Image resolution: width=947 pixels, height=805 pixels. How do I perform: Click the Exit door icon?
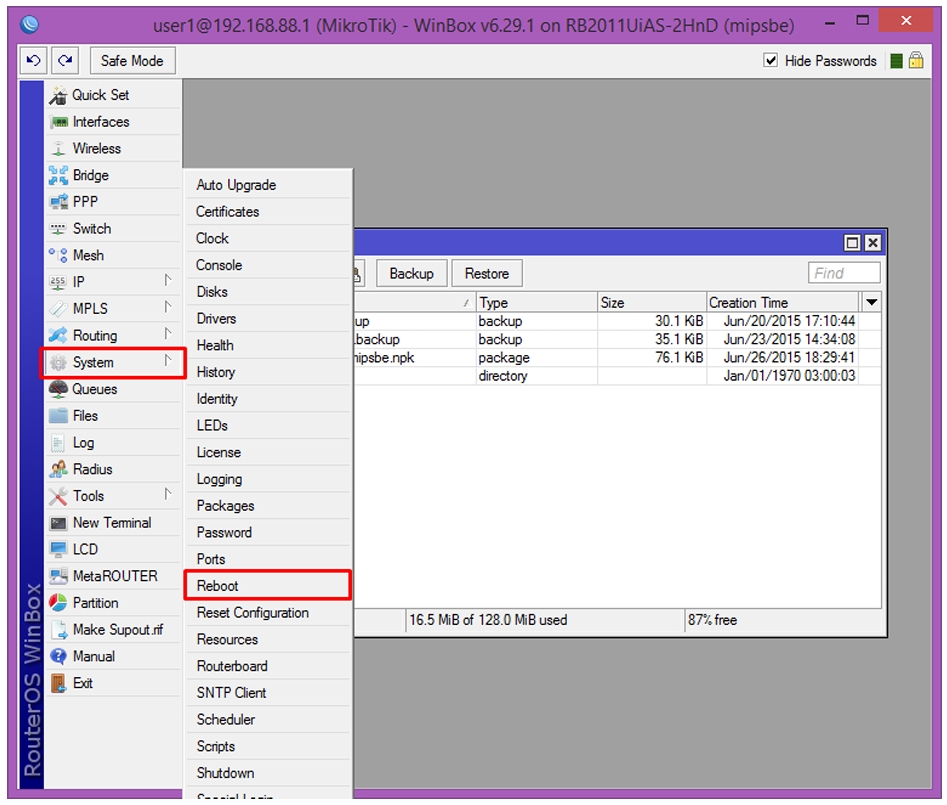59,683
